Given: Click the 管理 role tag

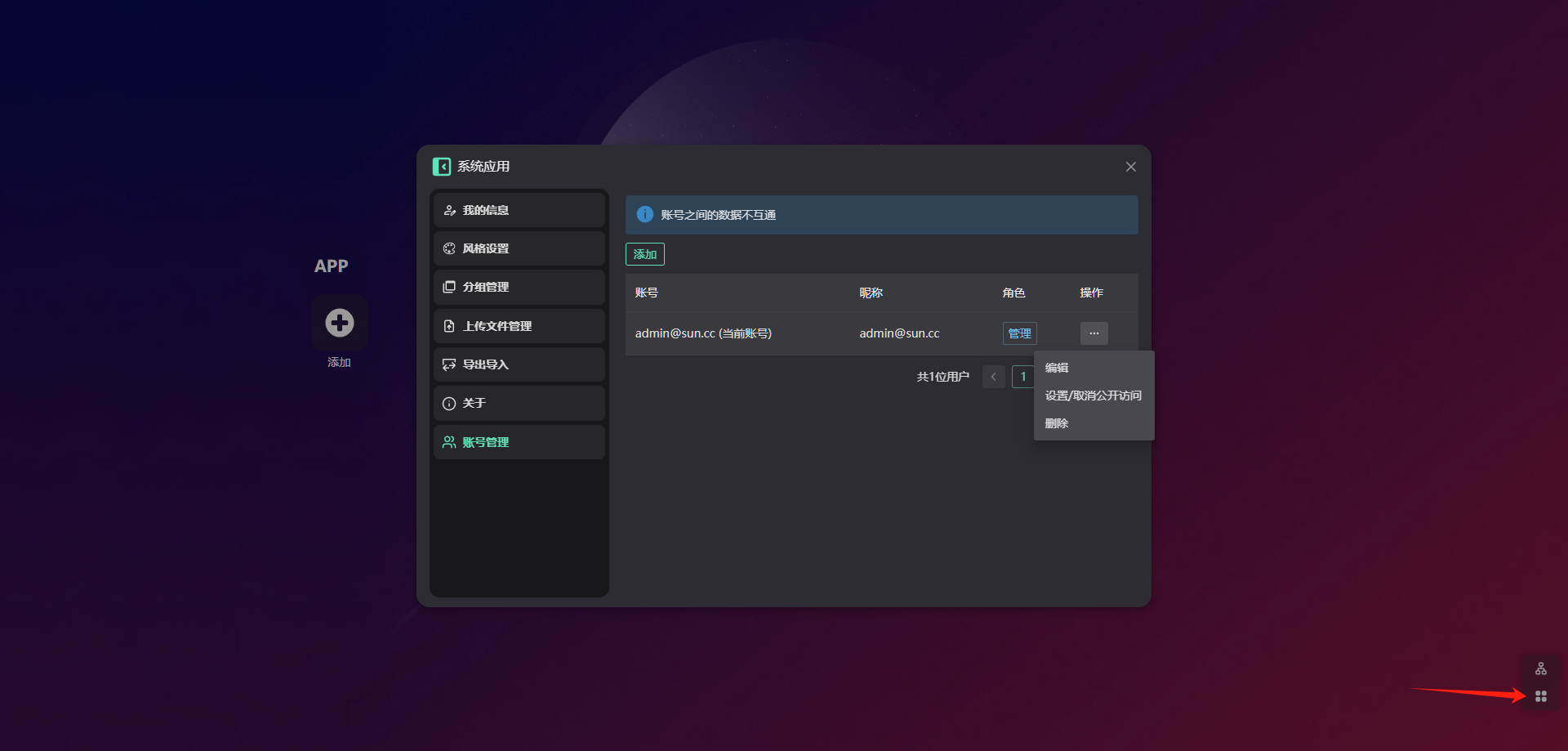Looking at the screenshot, I should pyautogui.click(x=1019, y=333).
